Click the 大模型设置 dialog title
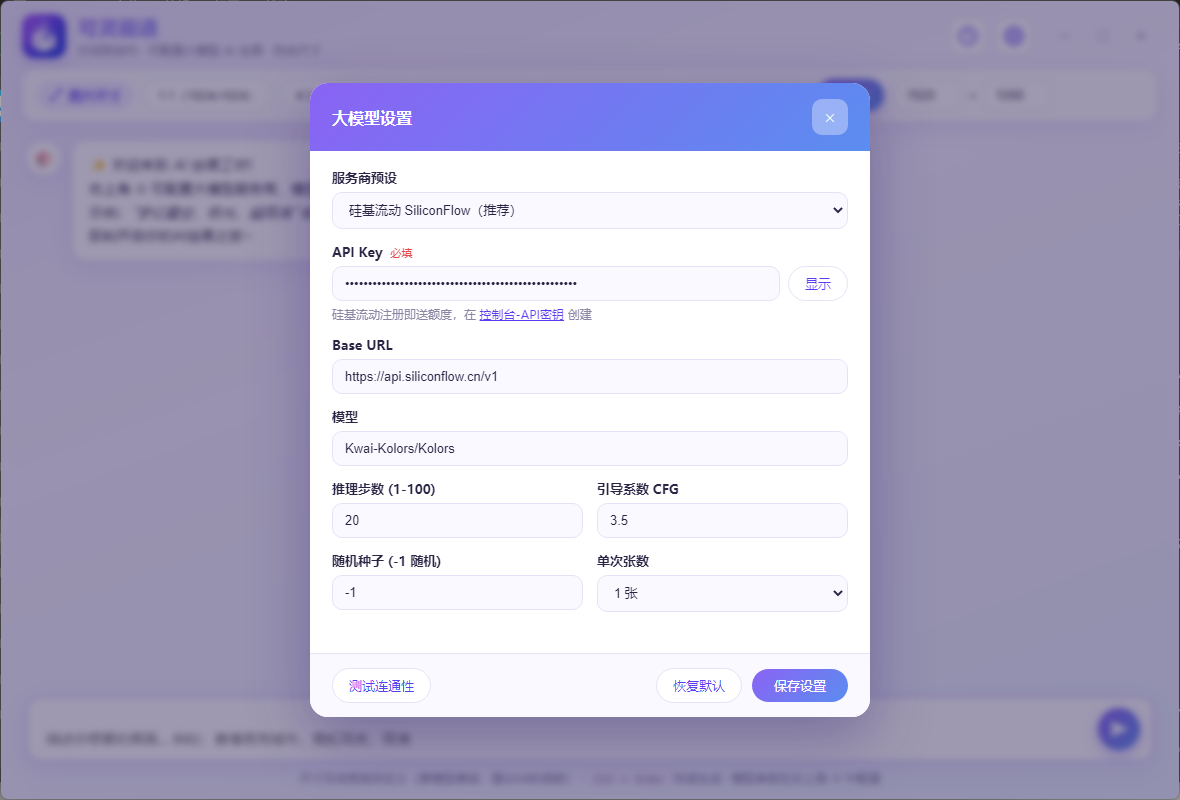Screen dimensions: 1180x800 click(x=372, y=118)
